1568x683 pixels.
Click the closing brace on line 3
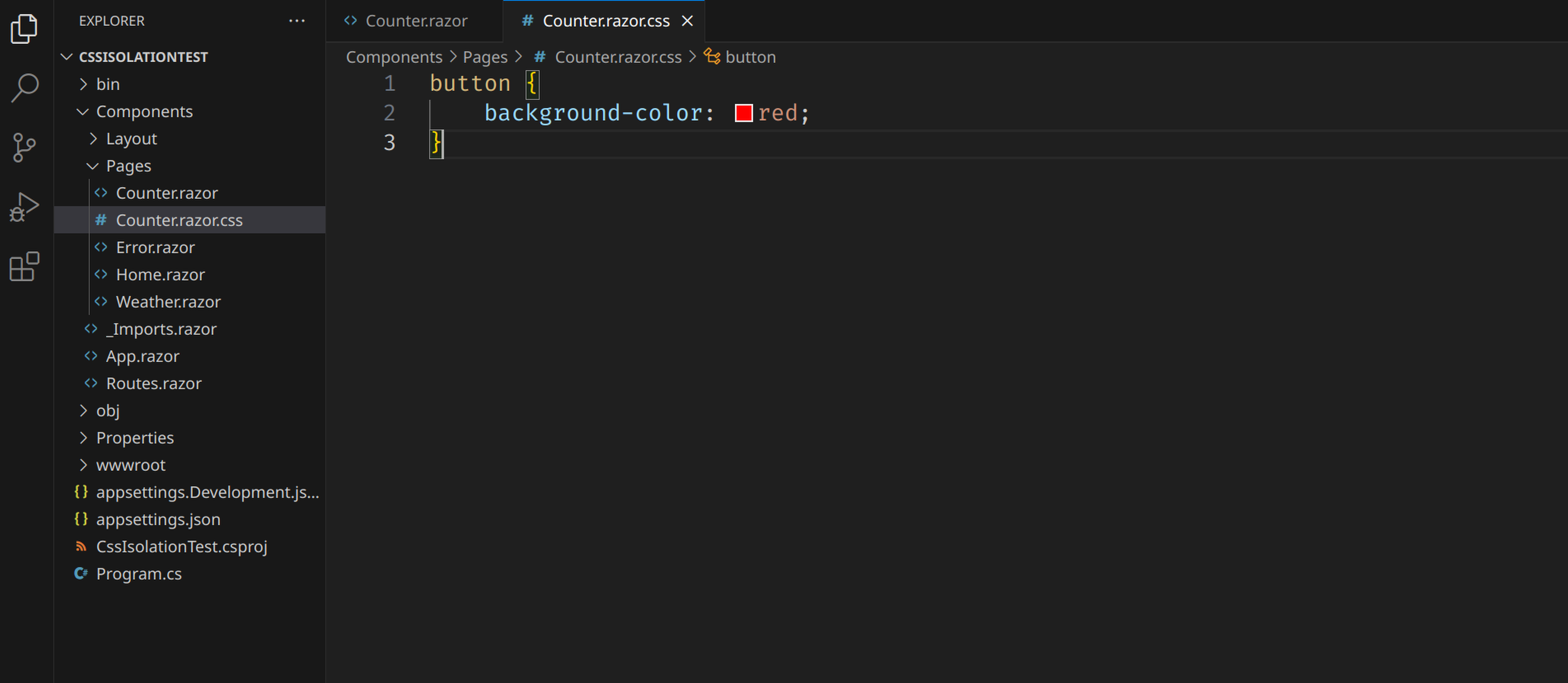pyautogui.click(x=436, y=143)
